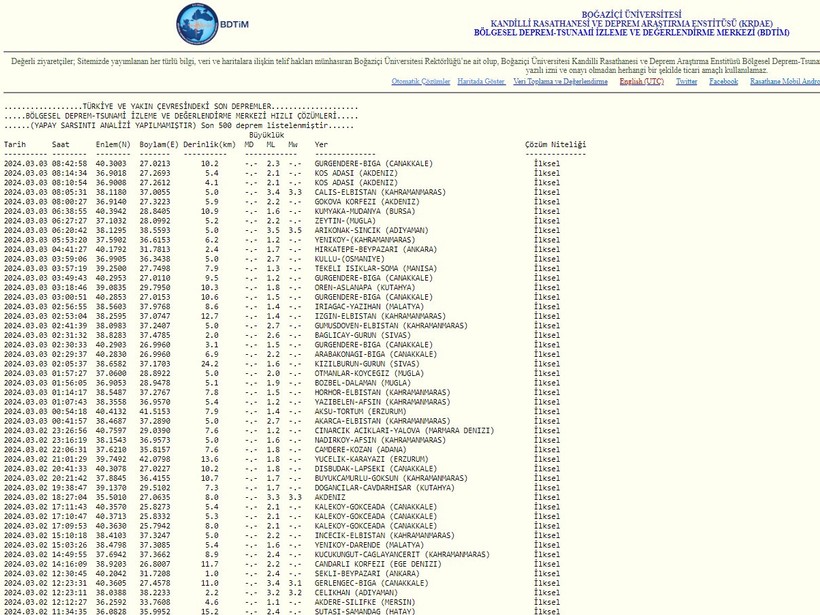The height and width of the screenshot is (615, 820).
Task: Click the ML magnitude column header
Action: point(271,145)
